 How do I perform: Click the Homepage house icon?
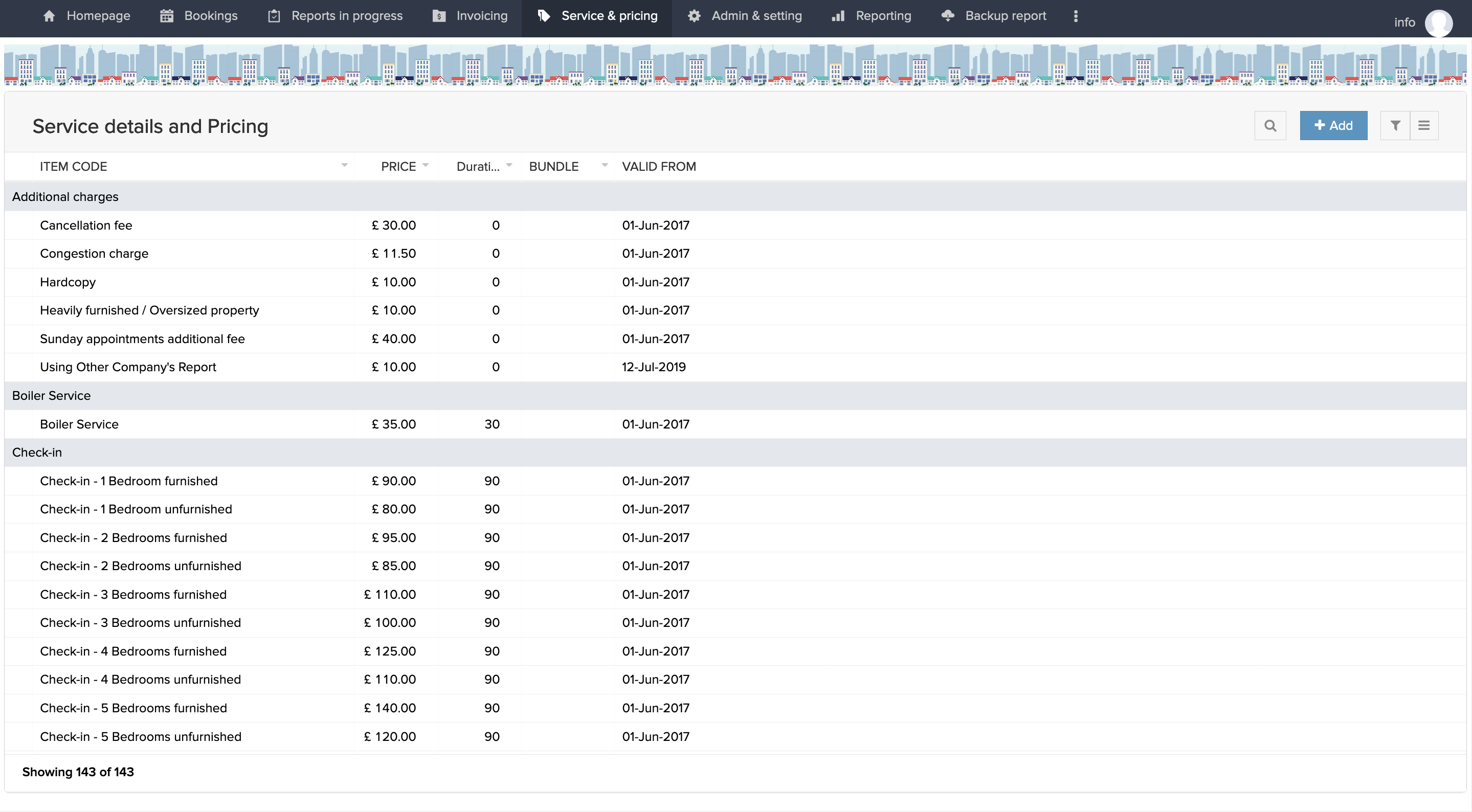tap(49, 16)
